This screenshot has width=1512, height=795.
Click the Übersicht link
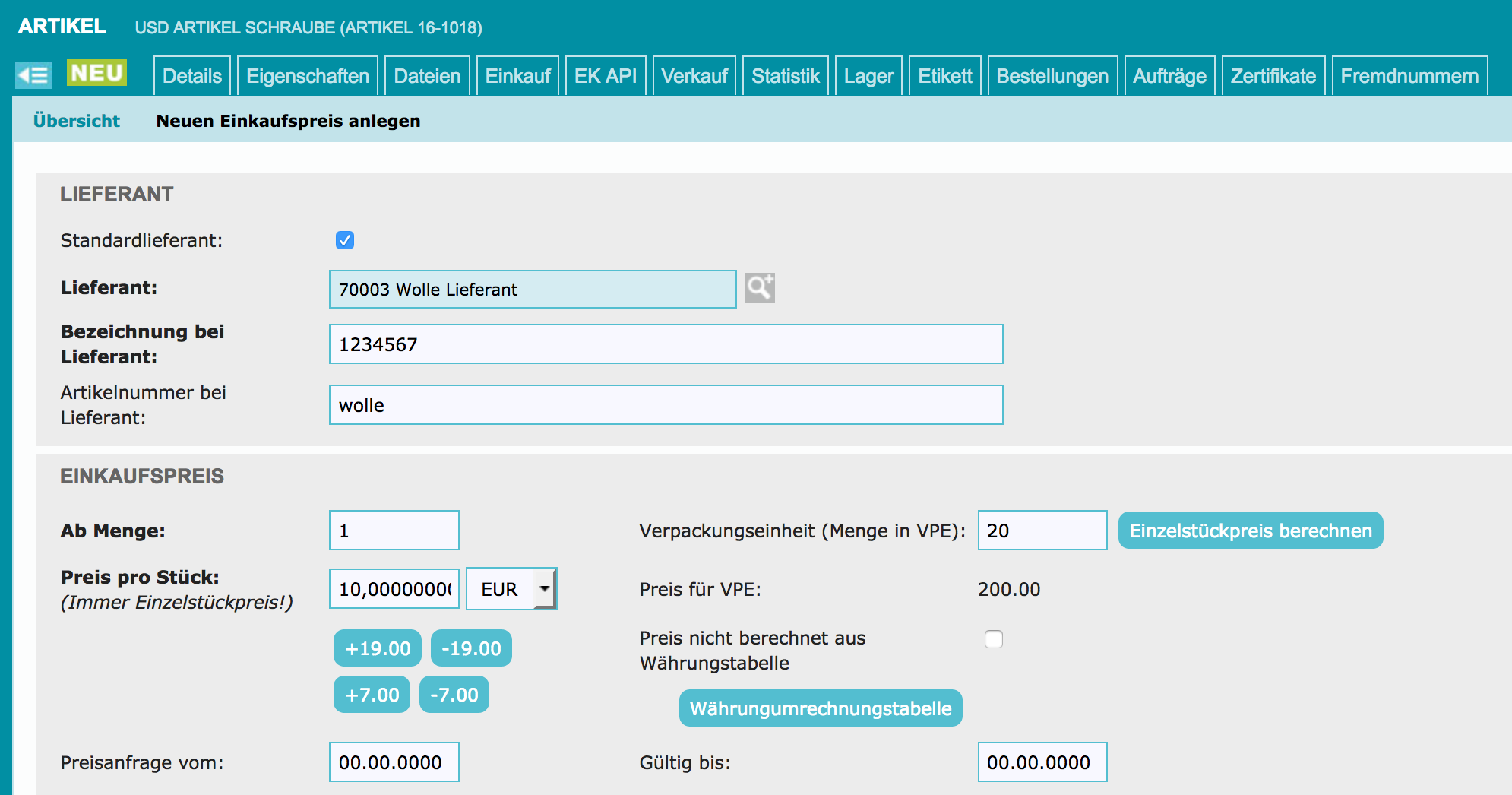[77, 121]
